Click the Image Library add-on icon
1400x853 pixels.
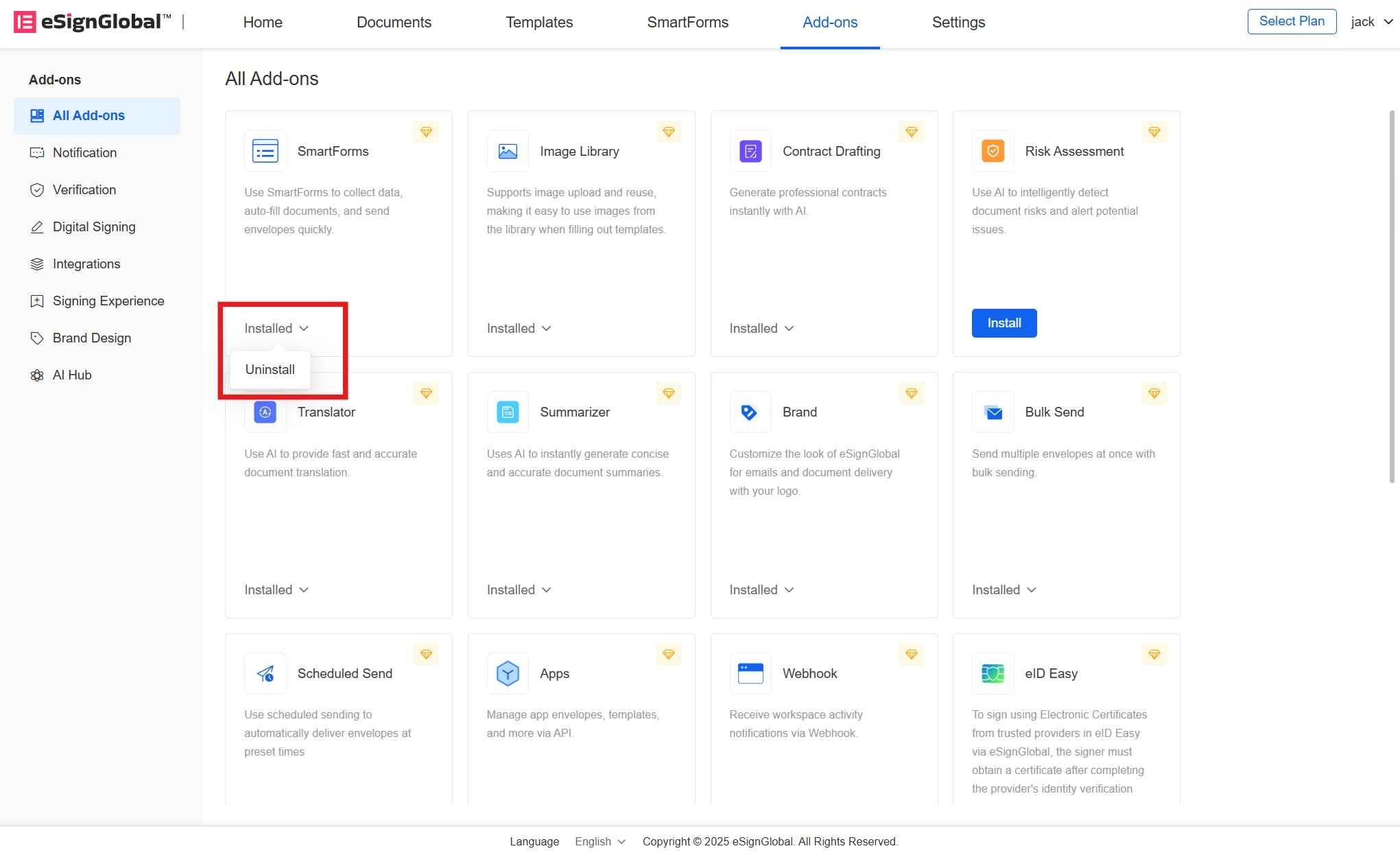[508, 151]
